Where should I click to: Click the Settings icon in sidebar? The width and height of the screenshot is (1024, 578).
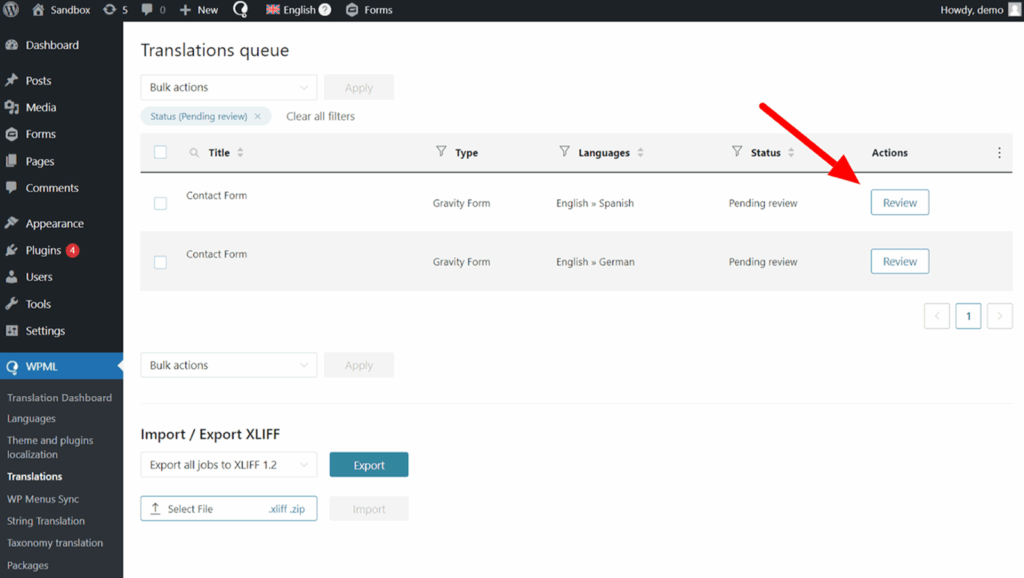[12, 330]
